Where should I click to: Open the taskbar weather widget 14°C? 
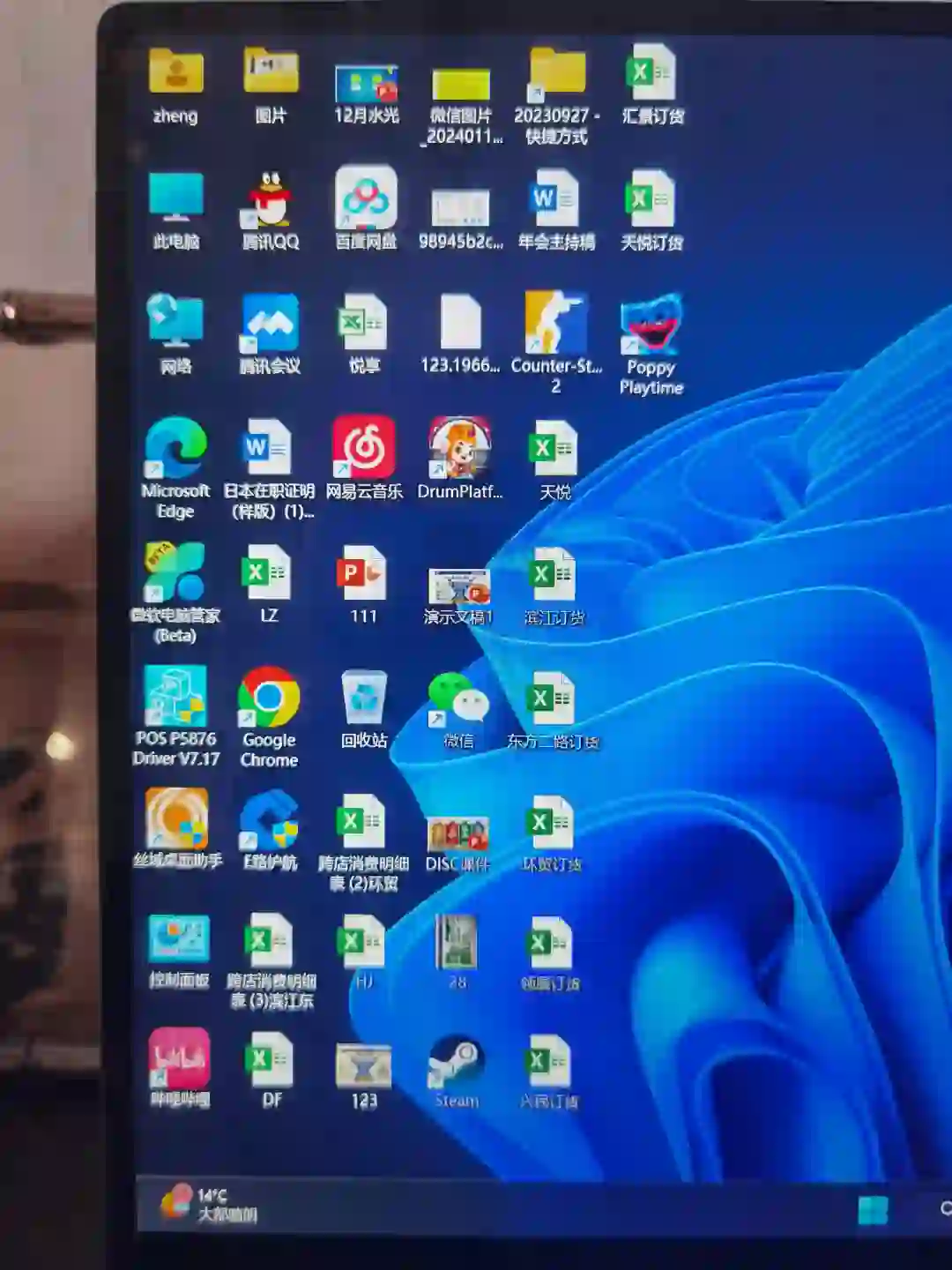coord(209,1205)
